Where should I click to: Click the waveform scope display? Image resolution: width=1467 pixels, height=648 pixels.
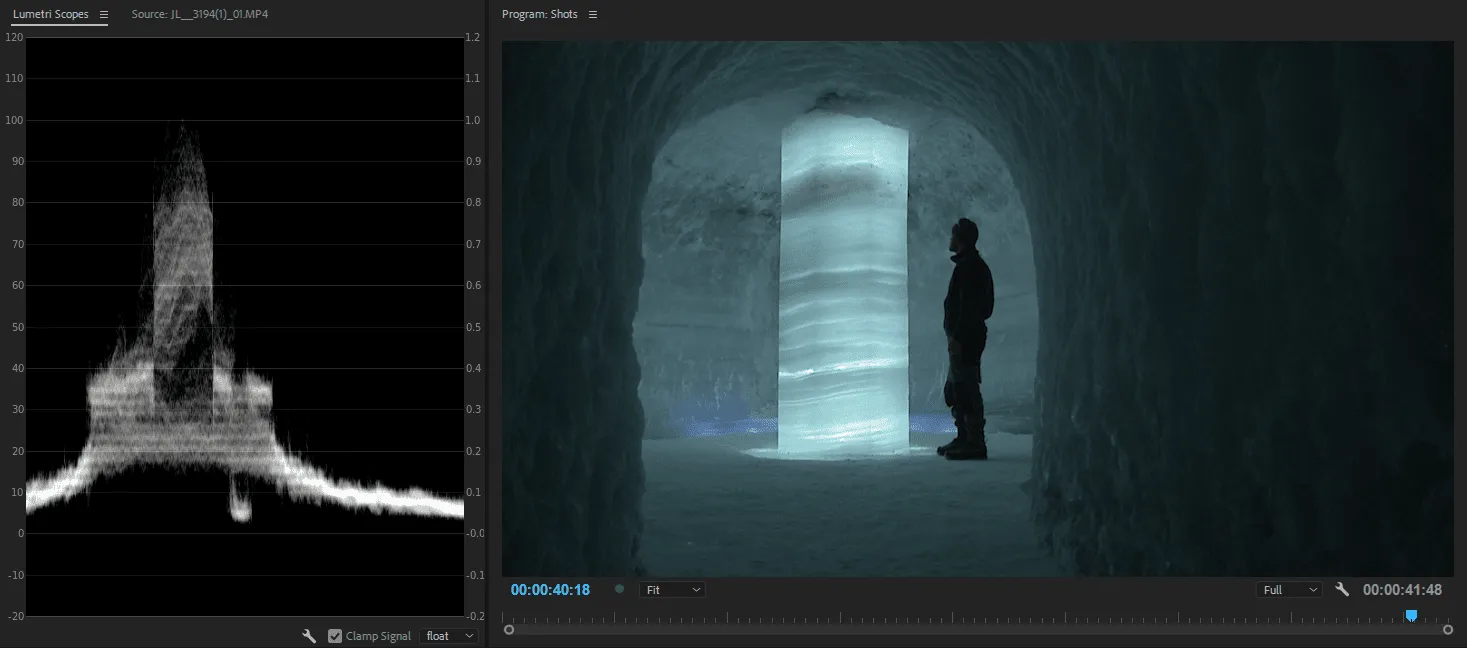pos(244,326)
